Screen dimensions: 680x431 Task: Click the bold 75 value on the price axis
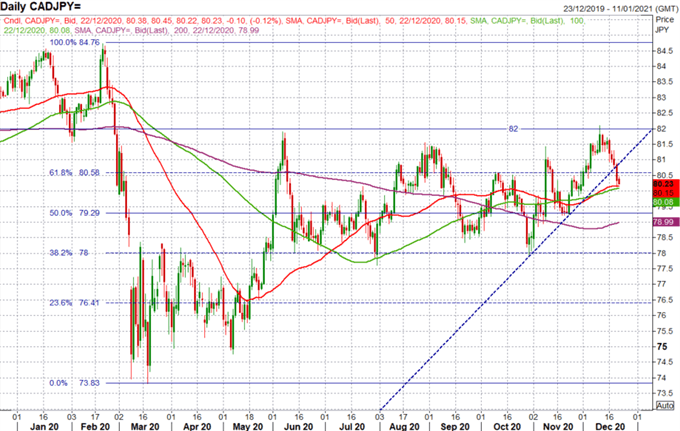coord(662,346)
